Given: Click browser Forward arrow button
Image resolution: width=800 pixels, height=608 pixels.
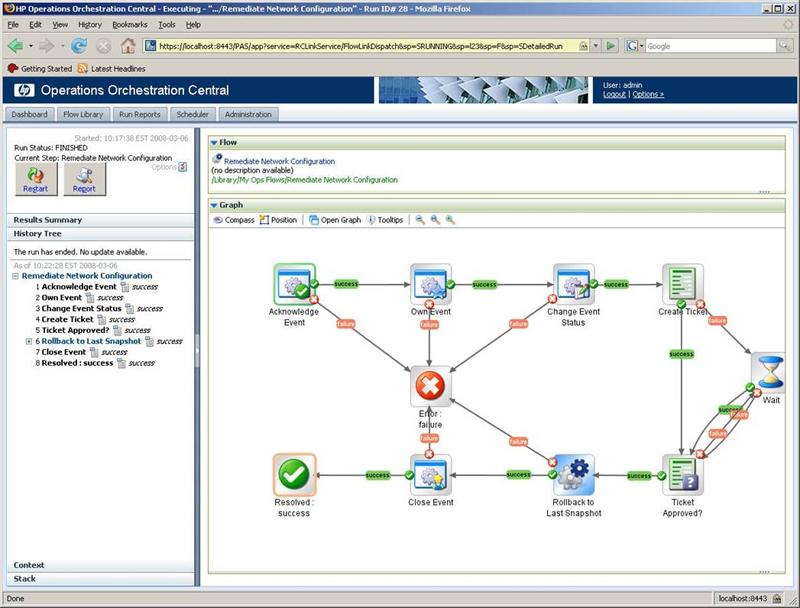Looking at the screenshot, I should pyautogui.click(x=46, y=46).
